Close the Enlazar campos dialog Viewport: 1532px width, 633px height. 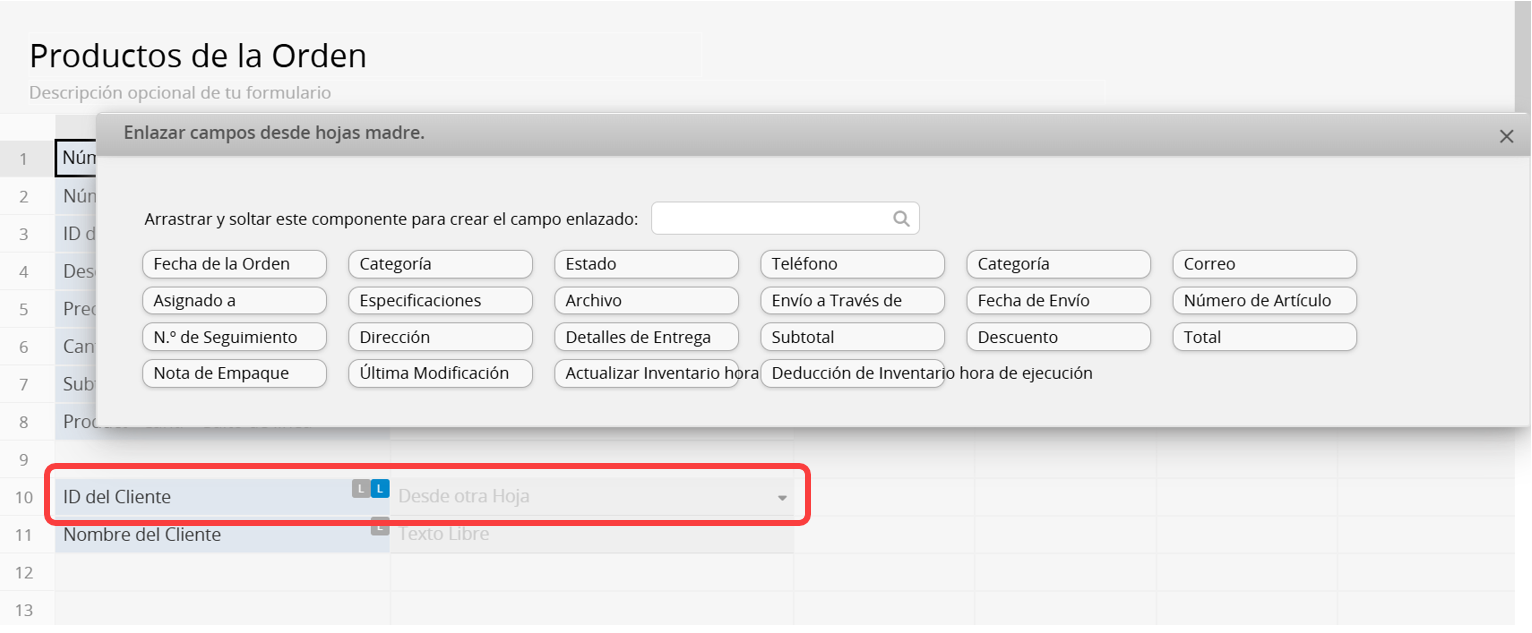pos(1506,137)
